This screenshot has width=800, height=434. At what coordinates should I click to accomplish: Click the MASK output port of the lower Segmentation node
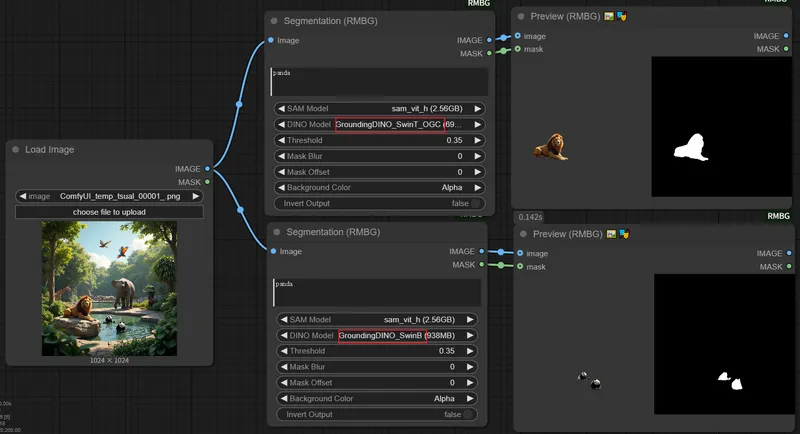tap(481, 265)
